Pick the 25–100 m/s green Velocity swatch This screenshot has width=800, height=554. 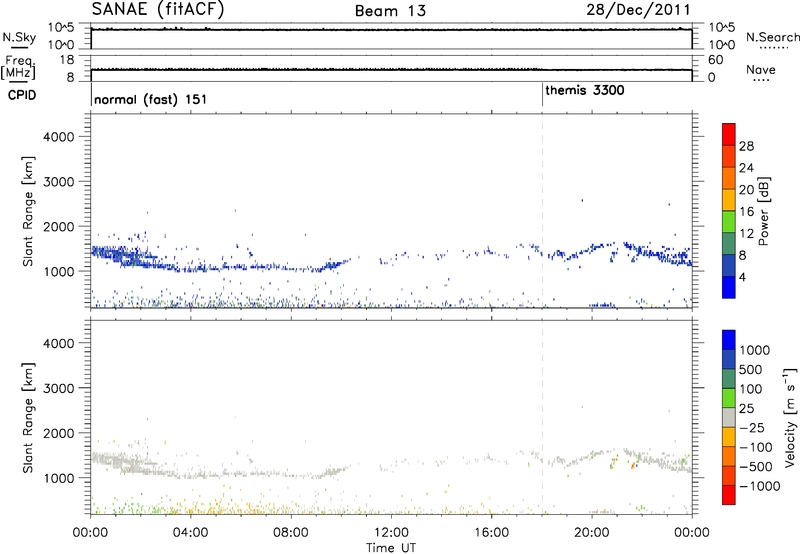729,398
